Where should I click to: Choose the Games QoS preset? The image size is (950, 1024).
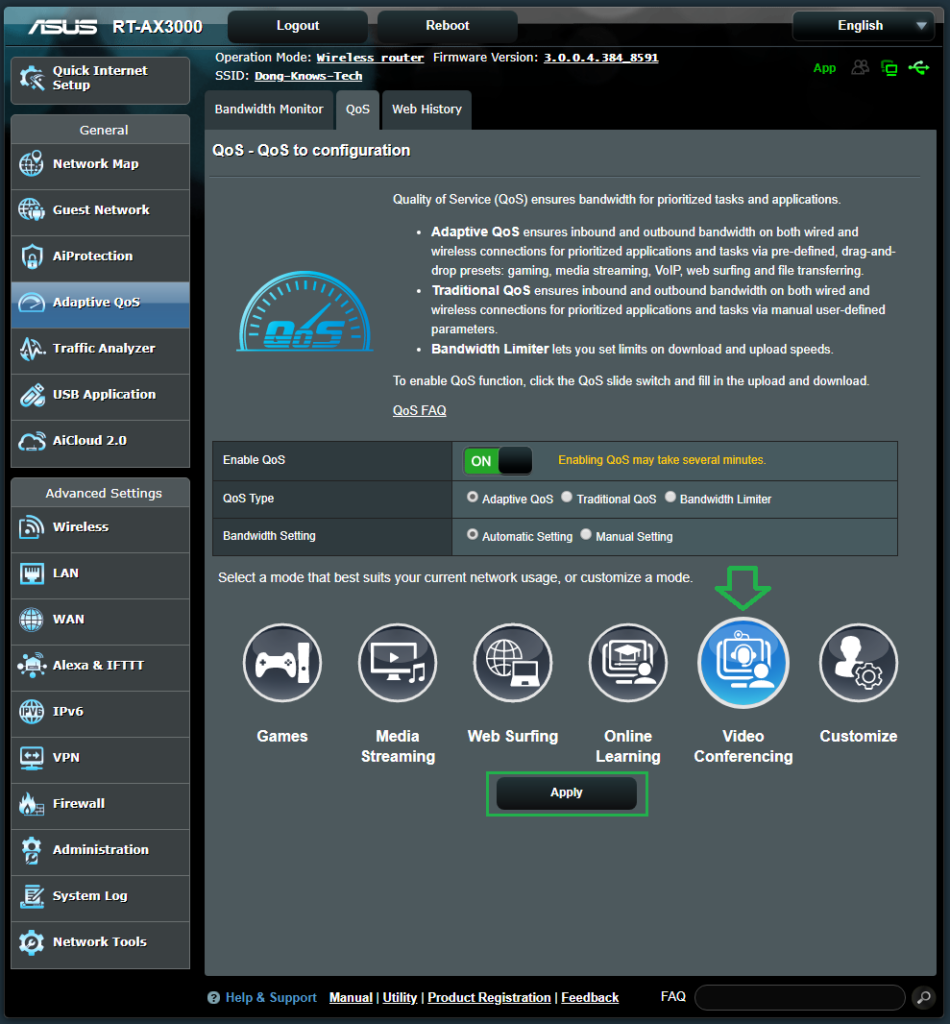tap(282, 662)
